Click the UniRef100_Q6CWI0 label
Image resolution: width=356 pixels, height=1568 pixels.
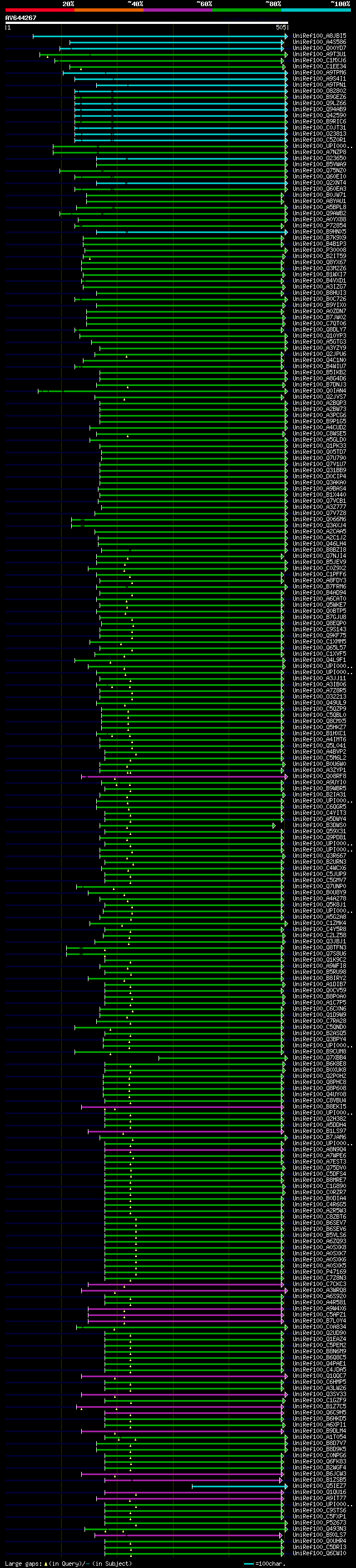click(x=319, y=1553)
